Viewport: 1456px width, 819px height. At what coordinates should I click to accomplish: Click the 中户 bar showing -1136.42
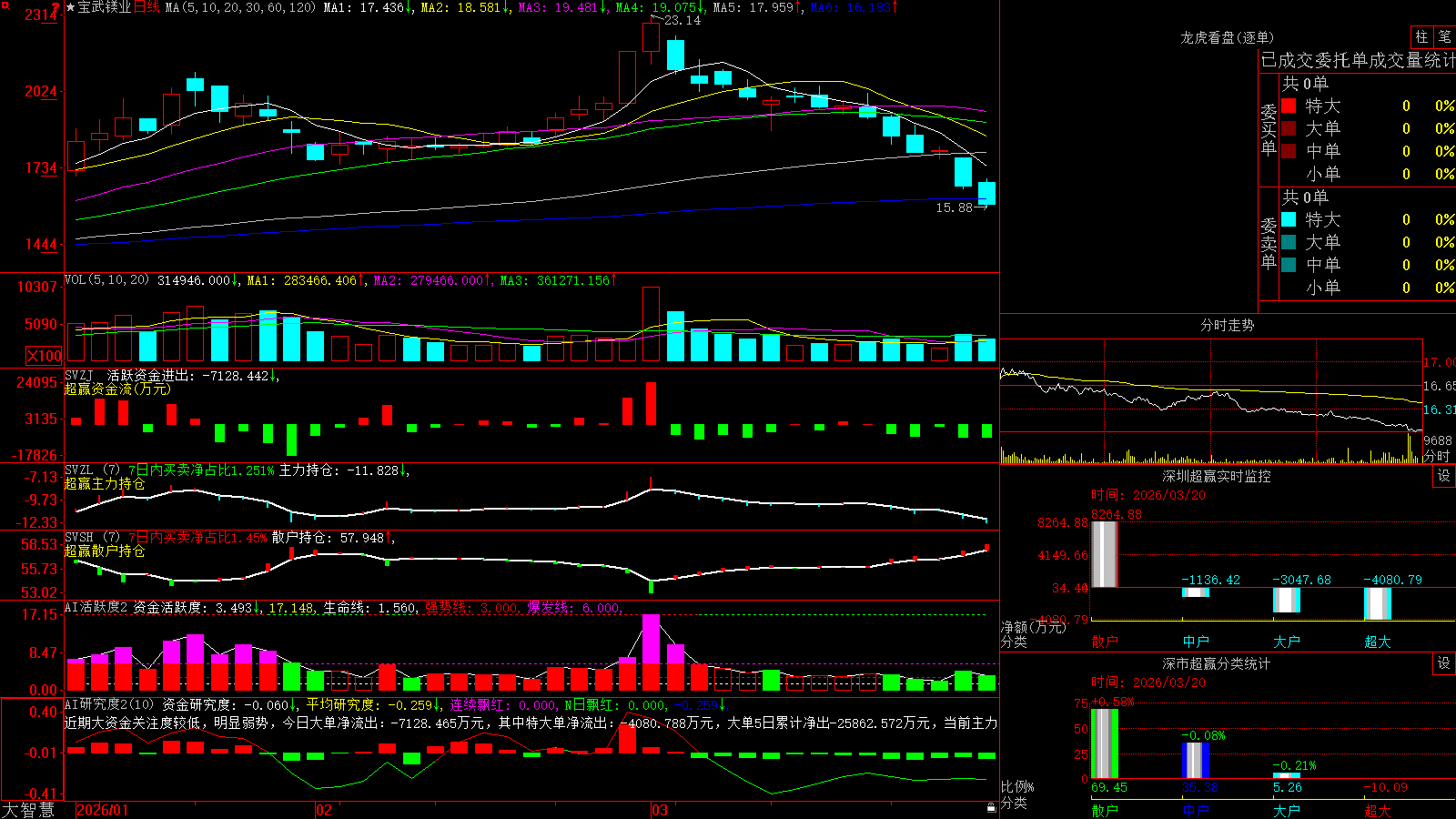point(1196,592)
